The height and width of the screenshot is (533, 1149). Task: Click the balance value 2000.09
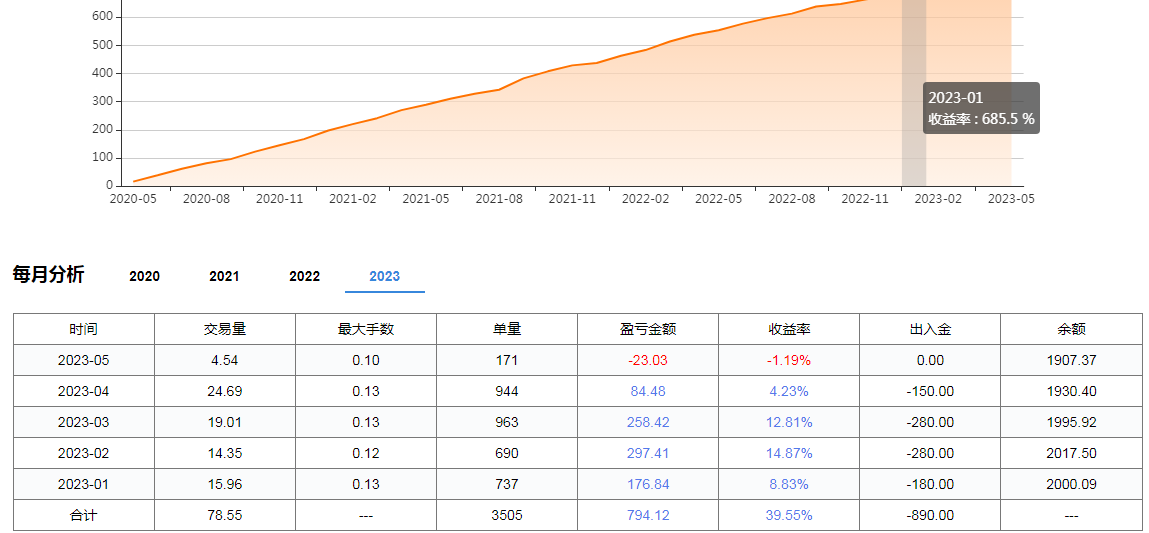coord(1071,484)
